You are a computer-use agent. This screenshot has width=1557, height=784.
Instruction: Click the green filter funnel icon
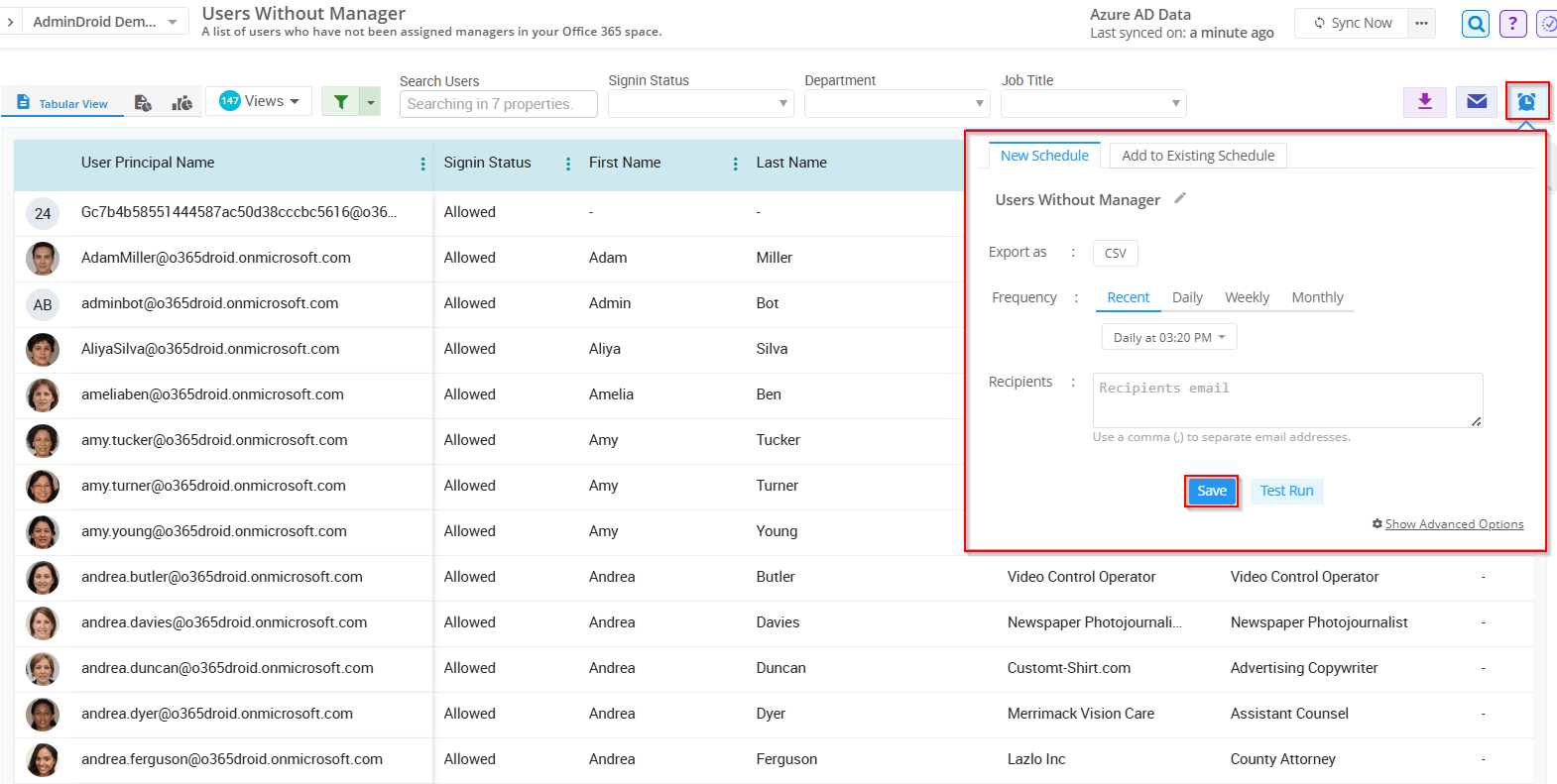point(341,101)
